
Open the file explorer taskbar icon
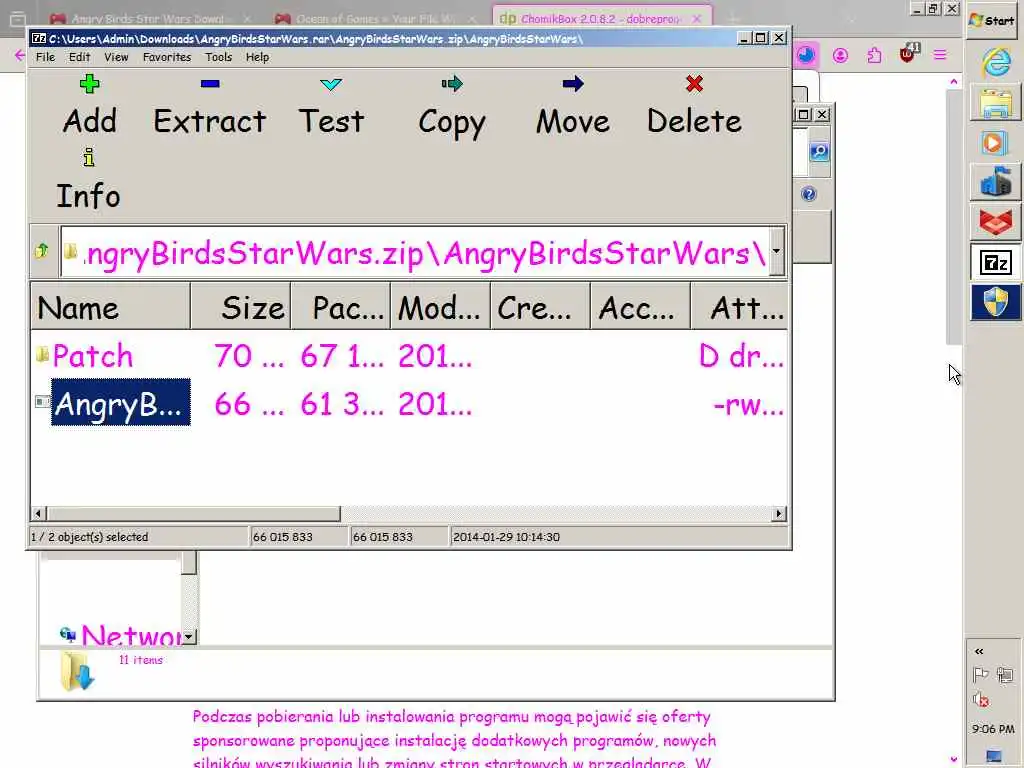[995, 103]
